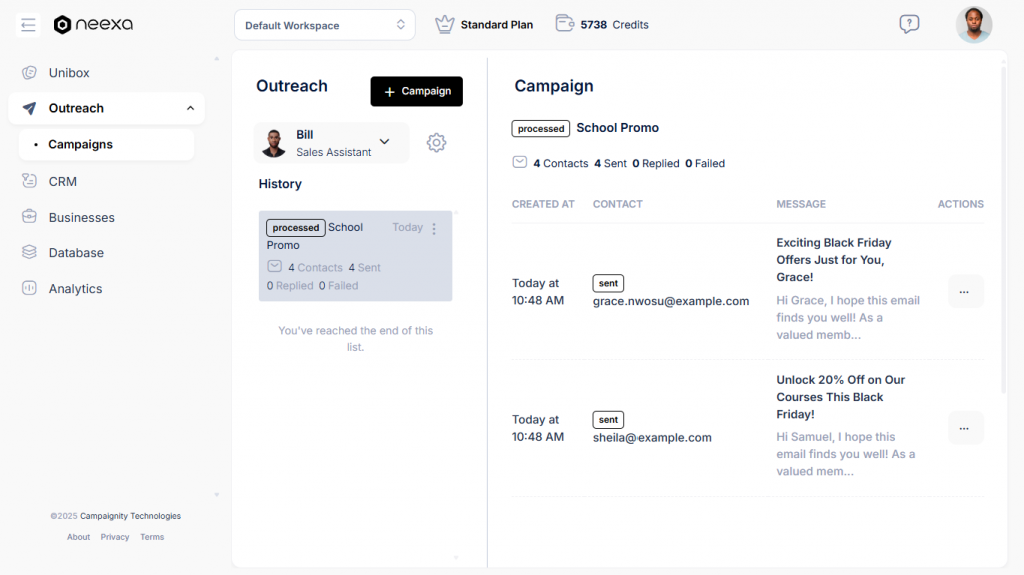Viewport: 1024px width, 575px height.
Task: Open the CRM sidebar item
Action: click(62, 182)
